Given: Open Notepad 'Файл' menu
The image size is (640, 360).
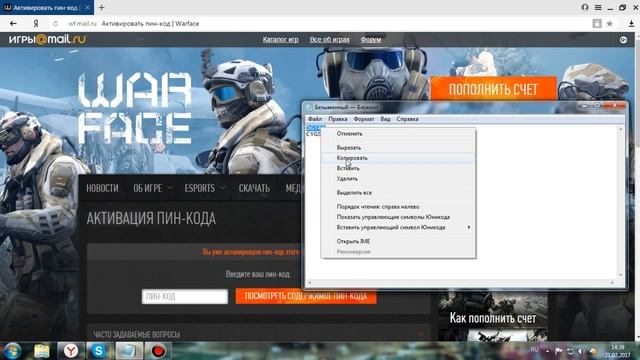Looking at the screenshot, I should coord(315,119).
